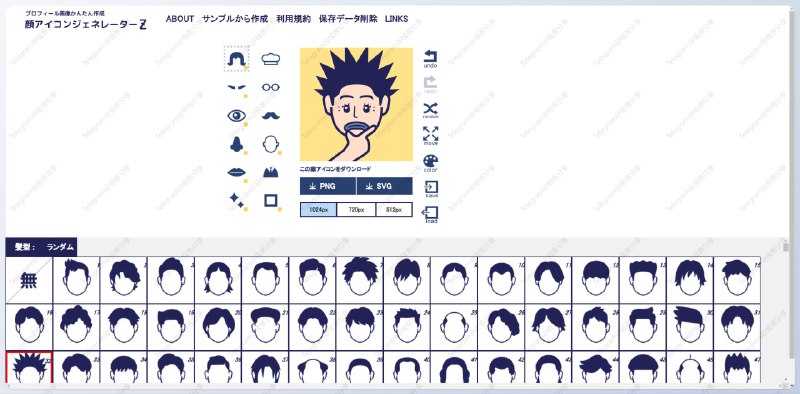This screenshot has width=800, height=394.
Task: Choose the square frame background category
Action: click(270, 201)
